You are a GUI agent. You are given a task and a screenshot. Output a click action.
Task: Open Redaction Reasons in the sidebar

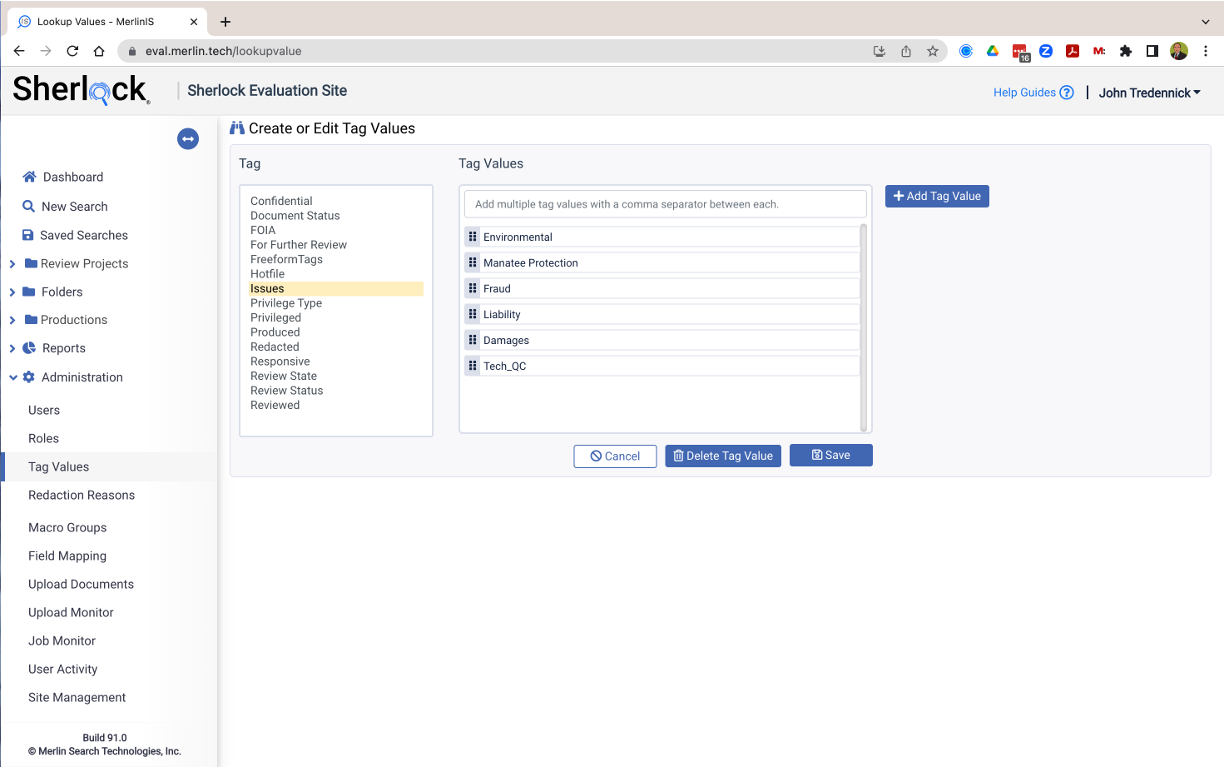(81, 495)
